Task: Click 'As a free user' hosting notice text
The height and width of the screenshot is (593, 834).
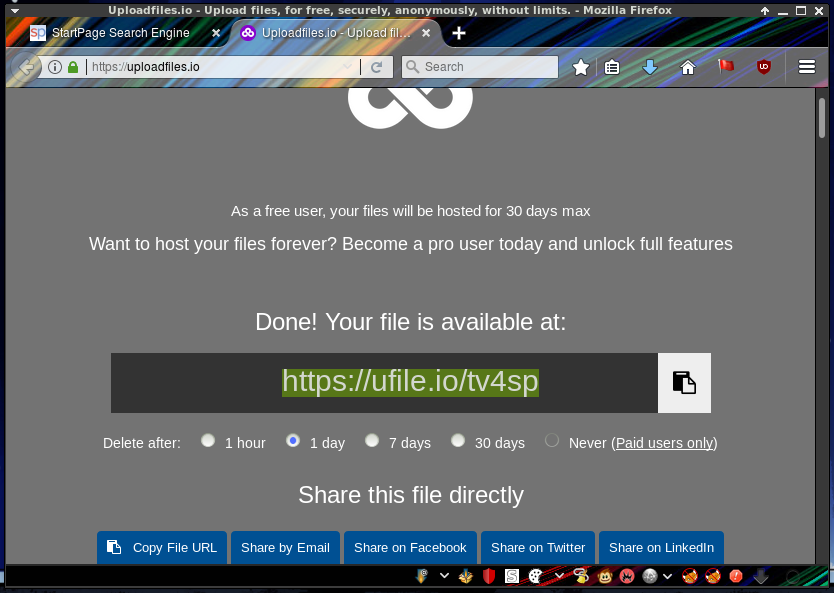Action: point(411,211)
